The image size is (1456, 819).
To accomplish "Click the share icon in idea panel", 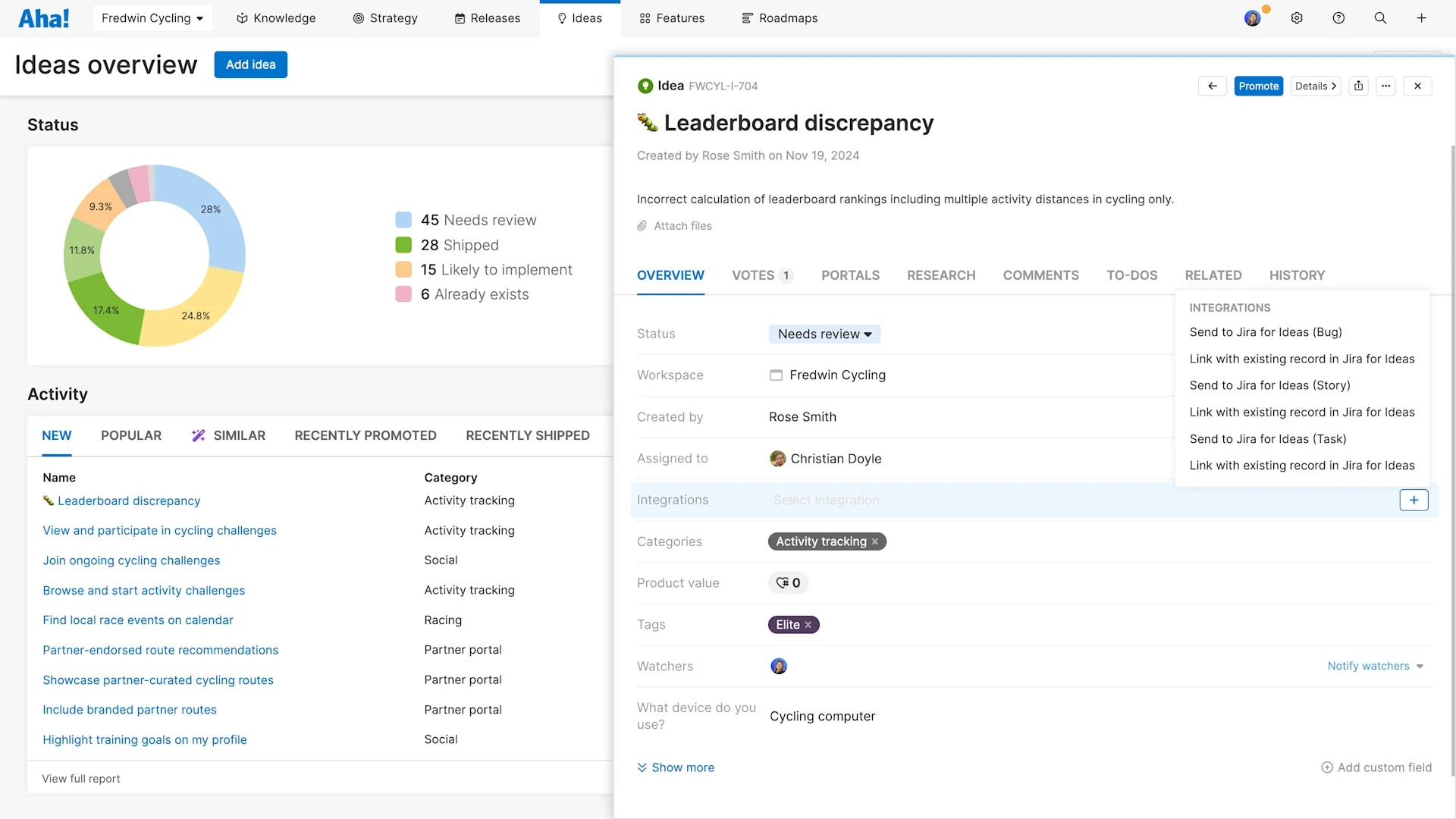I will [x=1358, y=86].
